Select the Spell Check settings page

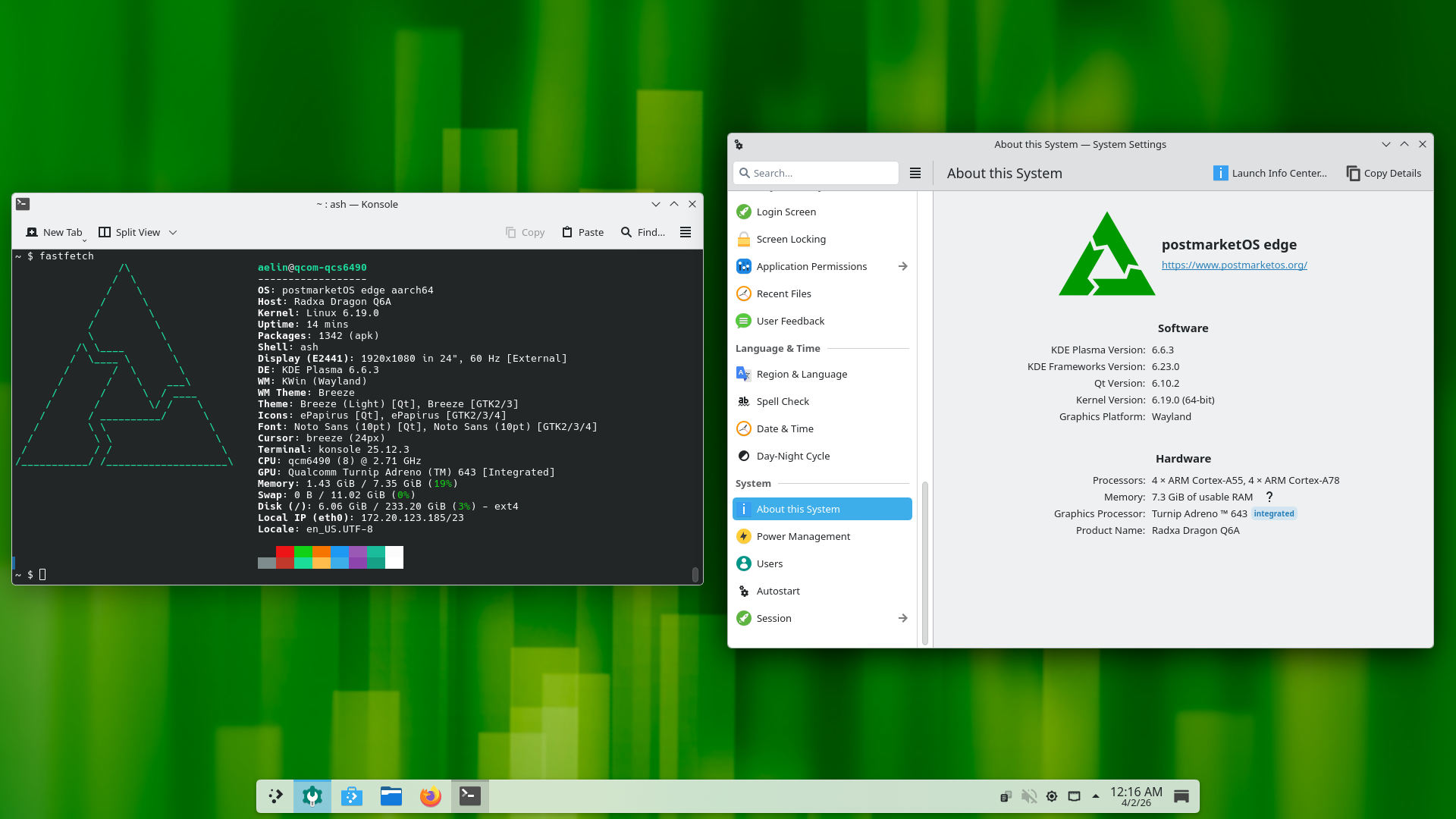pos(783,401)
